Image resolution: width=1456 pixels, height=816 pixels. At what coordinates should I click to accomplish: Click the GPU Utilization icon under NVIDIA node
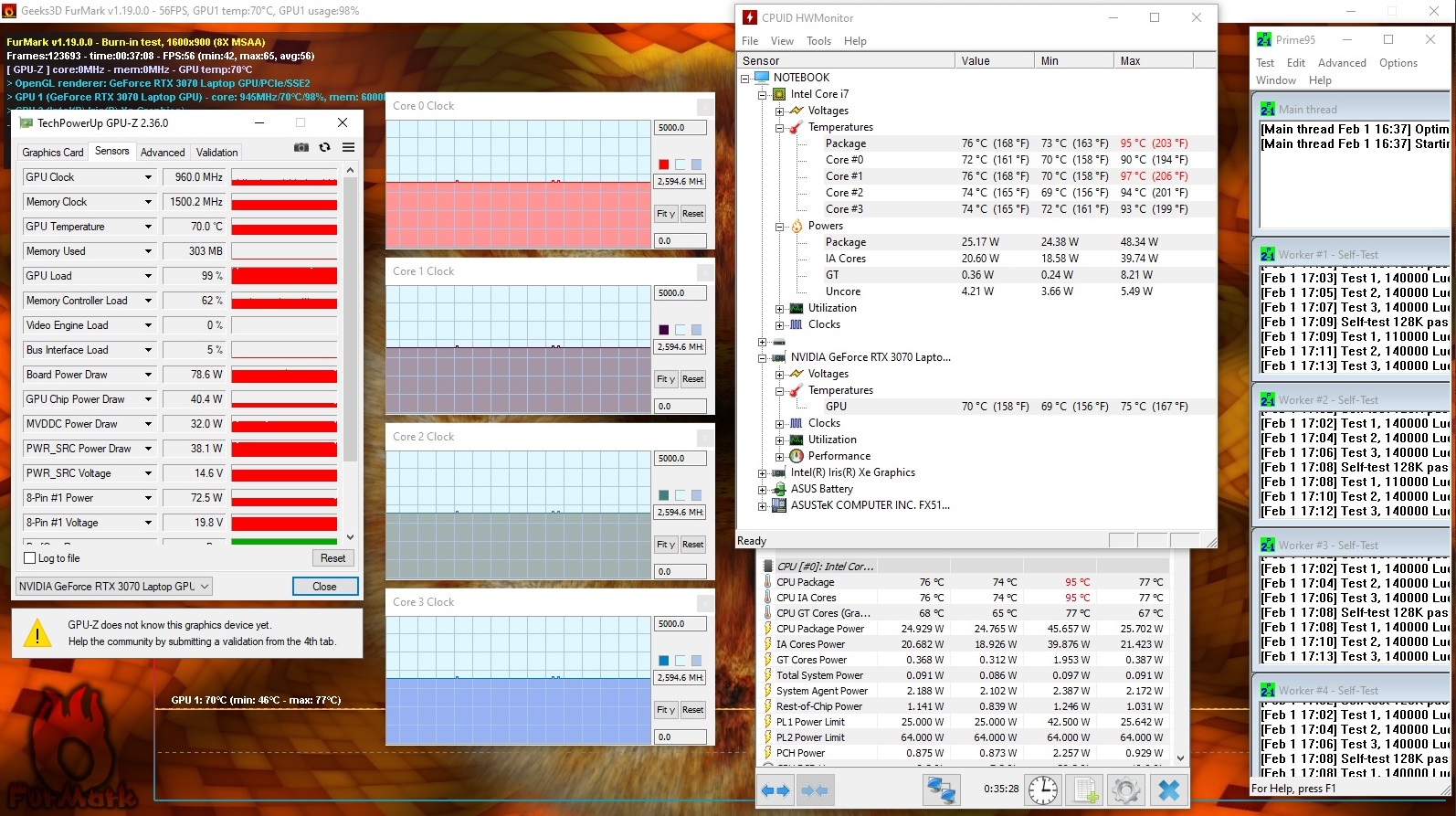[797, 440]
